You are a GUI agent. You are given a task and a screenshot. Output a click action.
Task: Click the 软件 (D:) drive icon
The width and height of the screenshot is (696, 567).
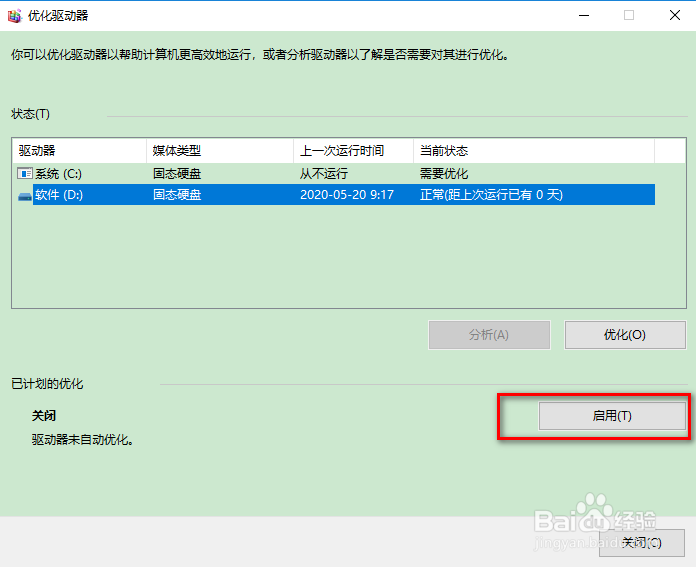point(25,196)
